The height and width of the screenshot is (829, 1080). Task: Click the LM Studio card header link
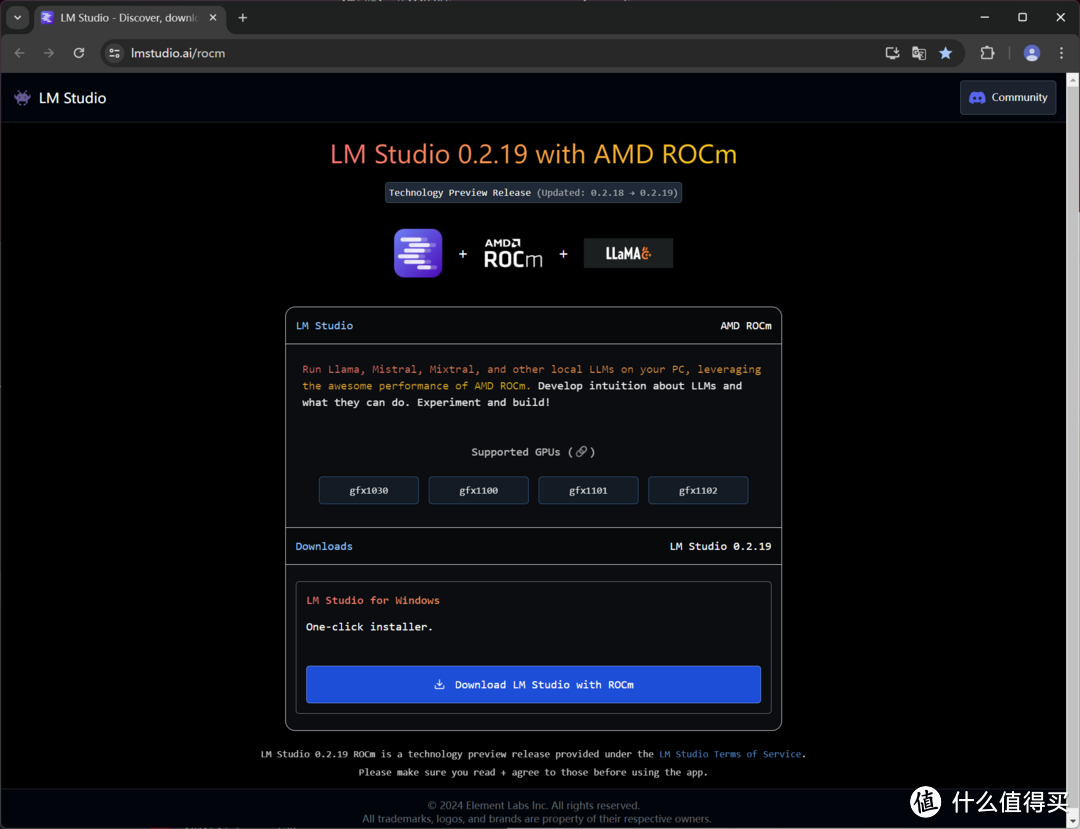point(324,326)
